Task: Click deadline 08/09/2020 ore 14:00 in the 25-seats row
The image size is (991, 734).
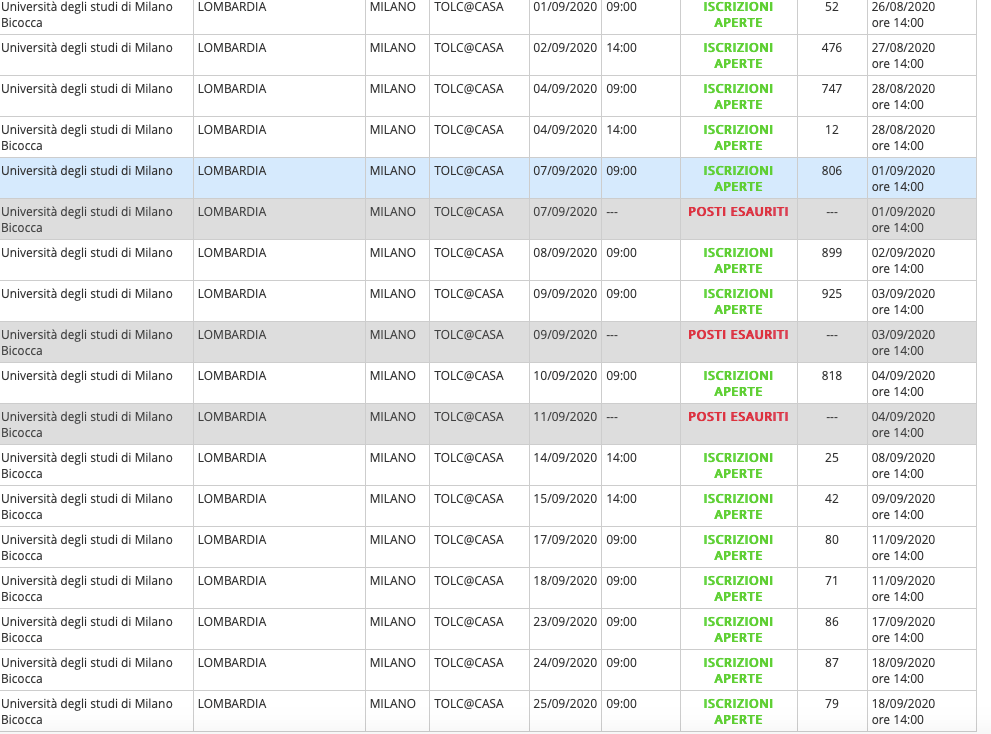Action: 903,466
